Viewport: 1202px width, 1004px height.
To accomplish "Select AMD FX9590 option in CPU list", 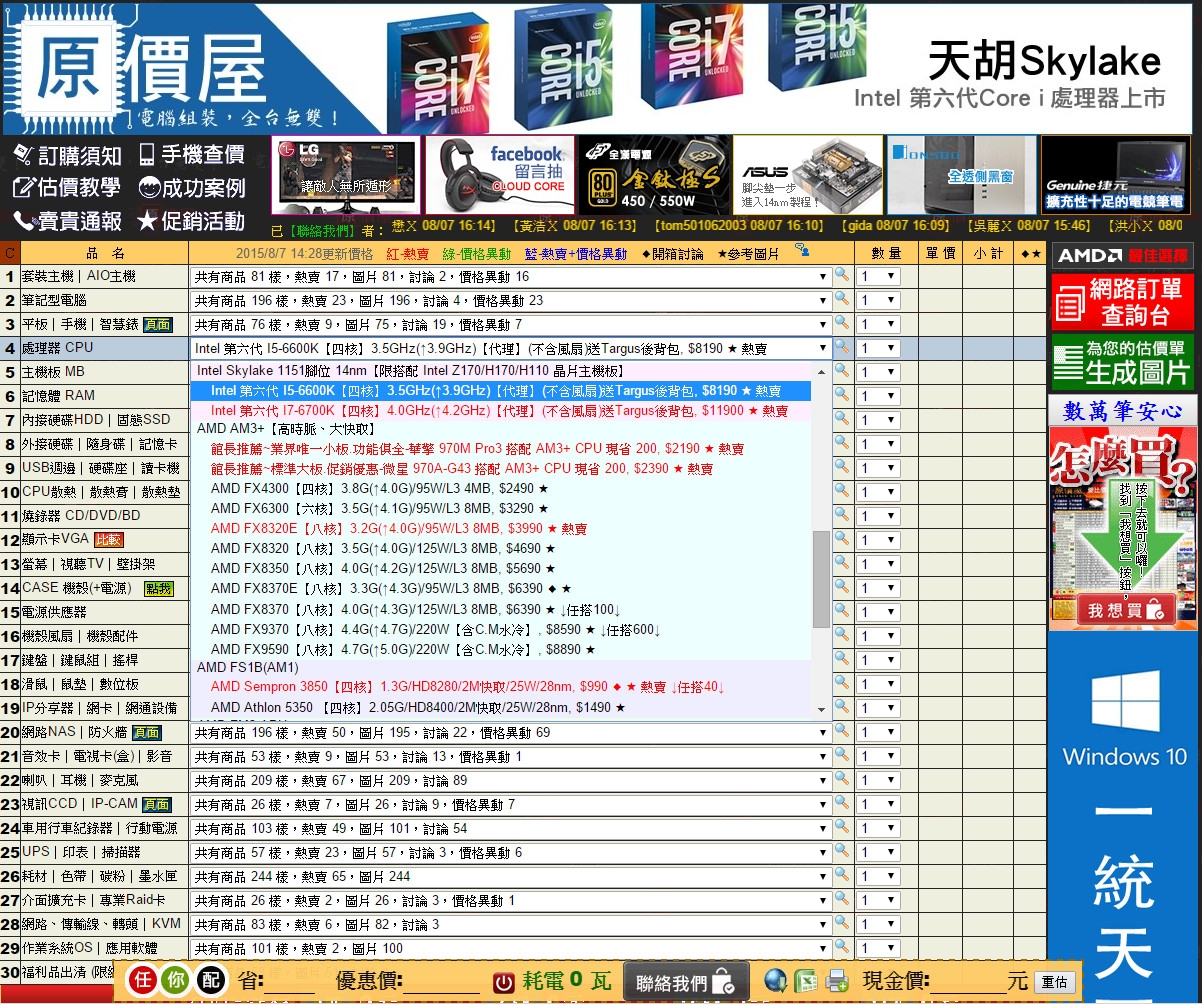I will 500,649.
